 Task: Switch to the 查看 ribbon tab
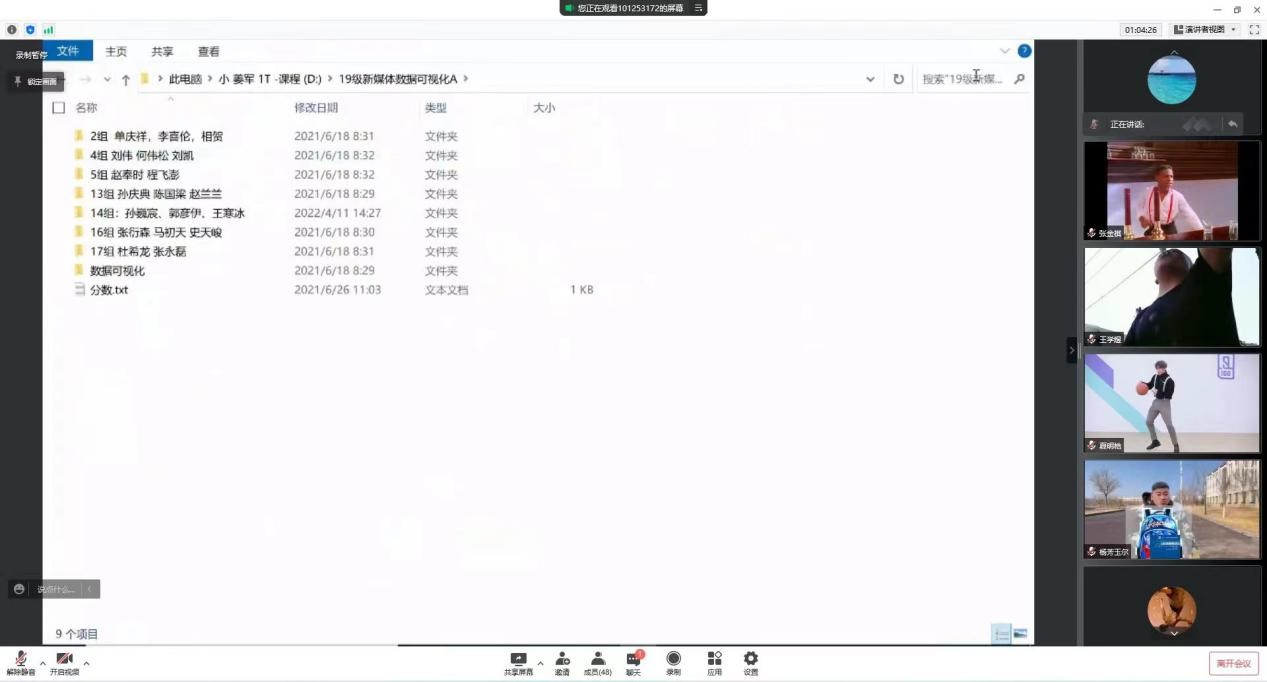[x=208, y=52]
